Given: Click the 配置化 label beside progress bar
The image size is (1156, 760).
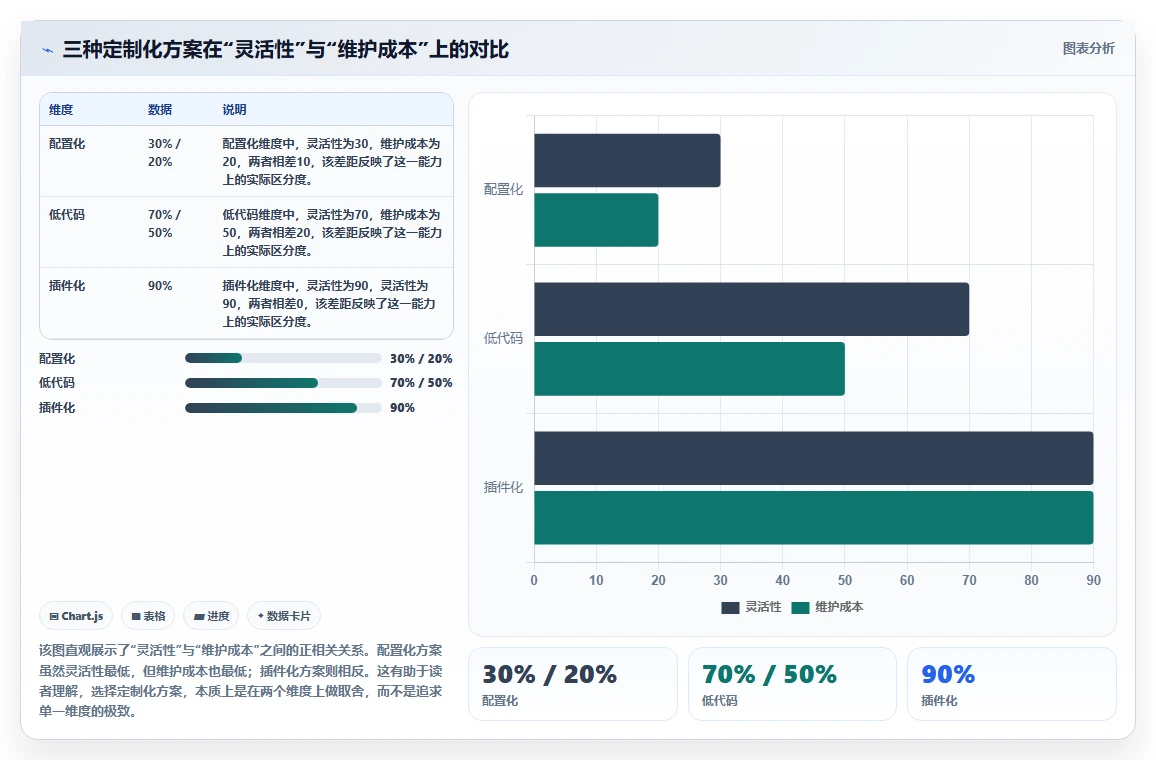Looking at the screenshot, I should [57, 358].
